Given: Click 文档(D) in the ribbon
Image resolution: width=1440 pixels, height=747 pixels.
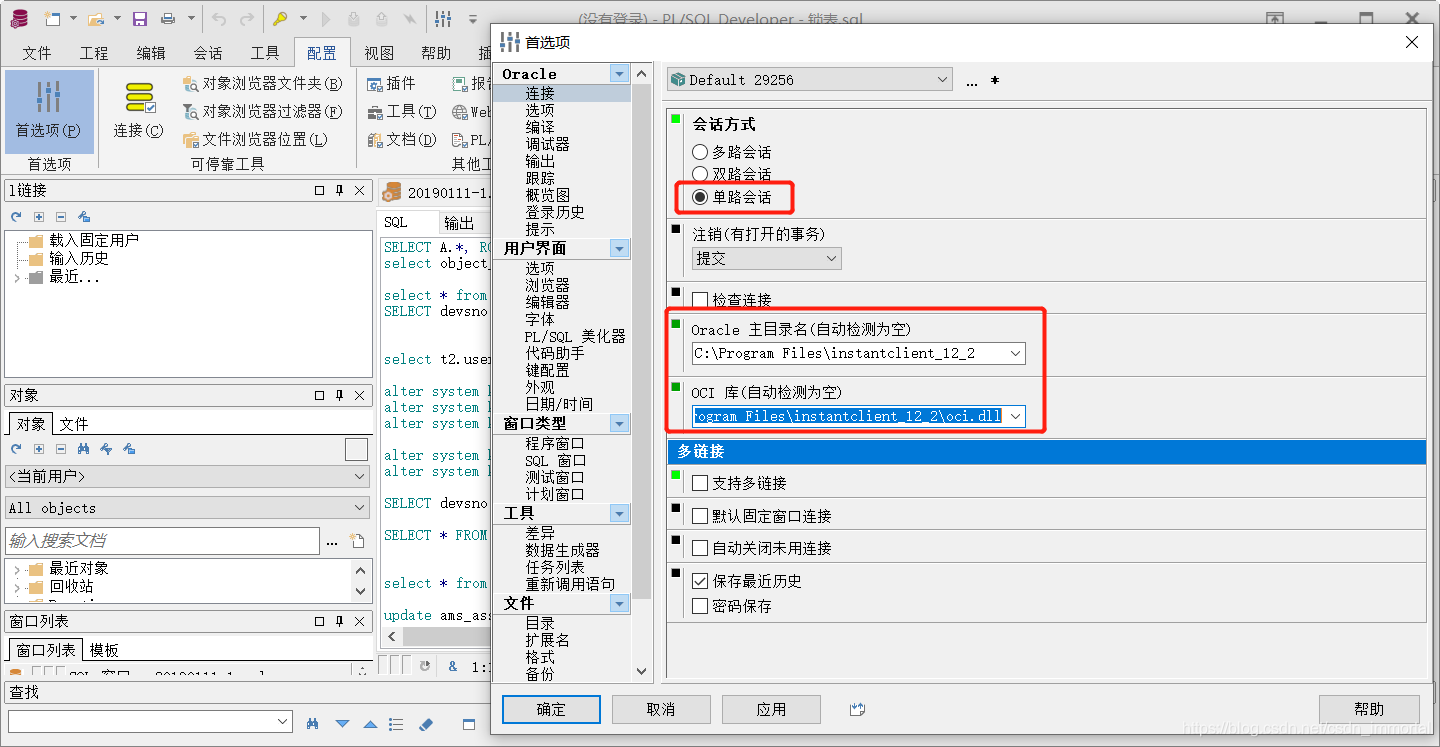Looking at the screenshot, I should pyautogui.click(x=402, y=140).
